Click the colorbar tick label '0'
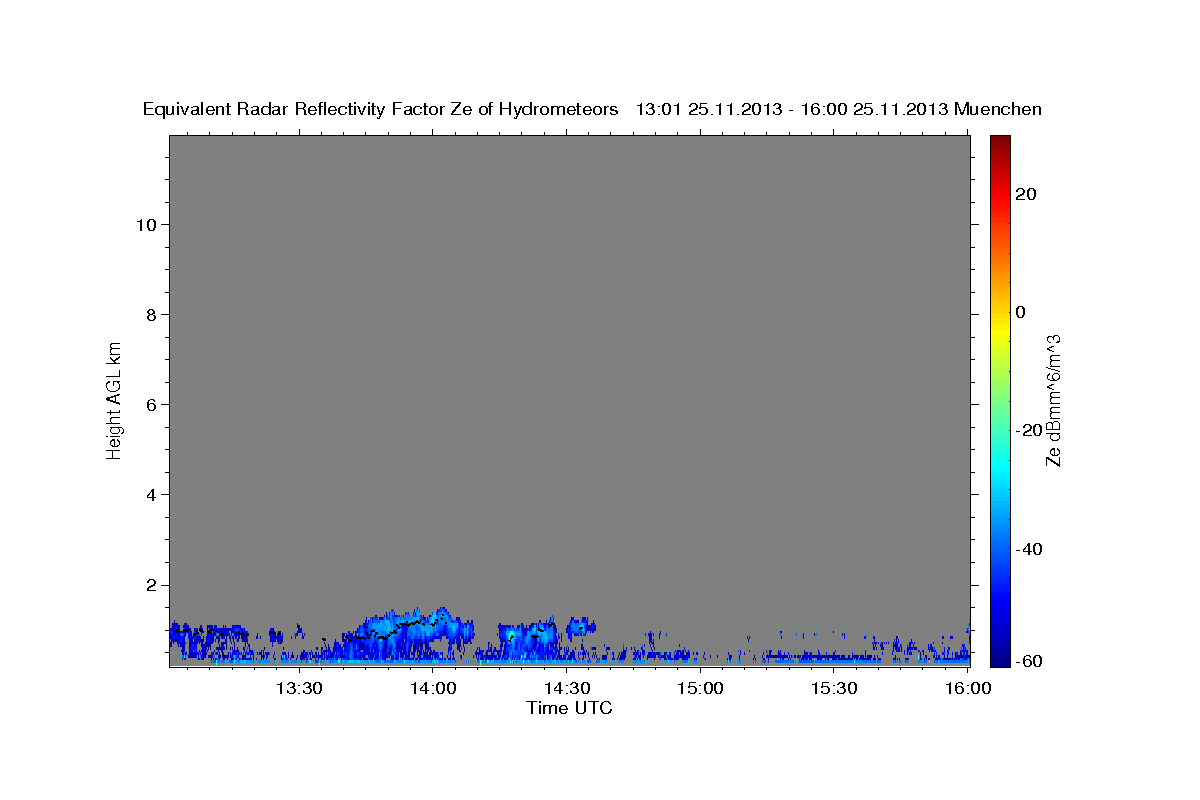The image size is (1200, 800). 1020,312
